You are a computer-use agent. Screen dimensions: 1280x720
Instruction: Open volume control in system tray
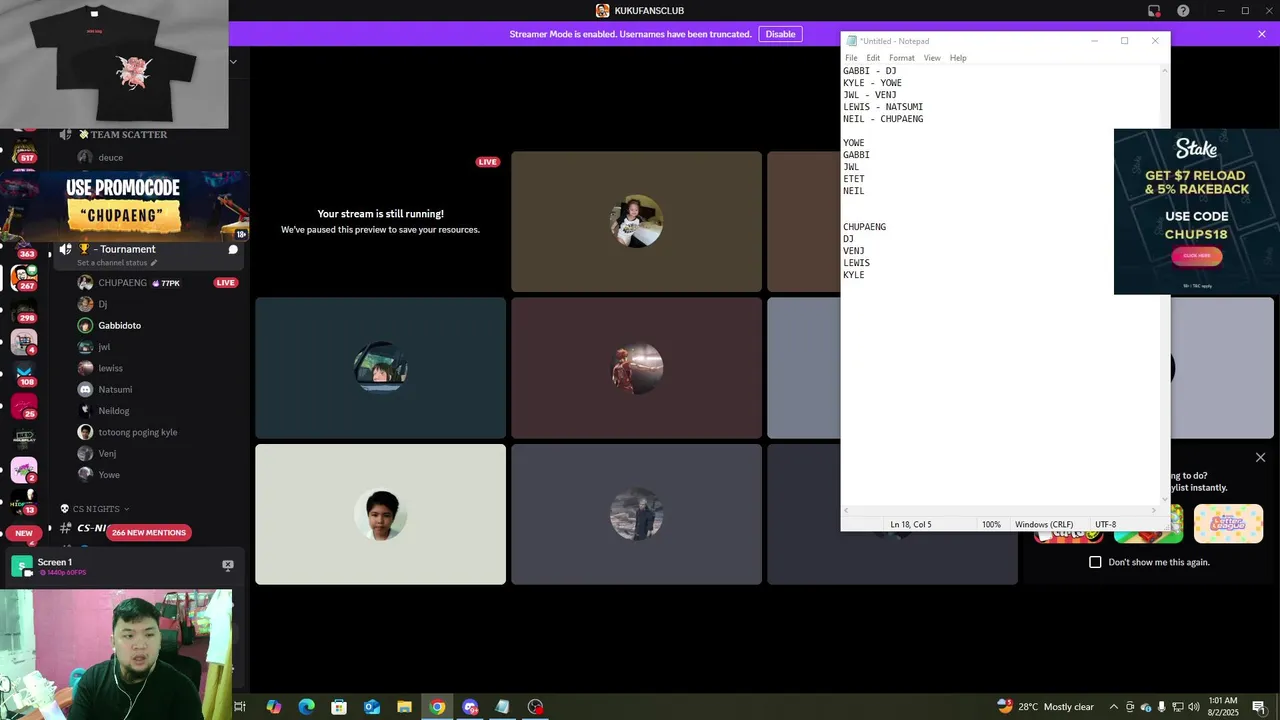pos(1194,707)
